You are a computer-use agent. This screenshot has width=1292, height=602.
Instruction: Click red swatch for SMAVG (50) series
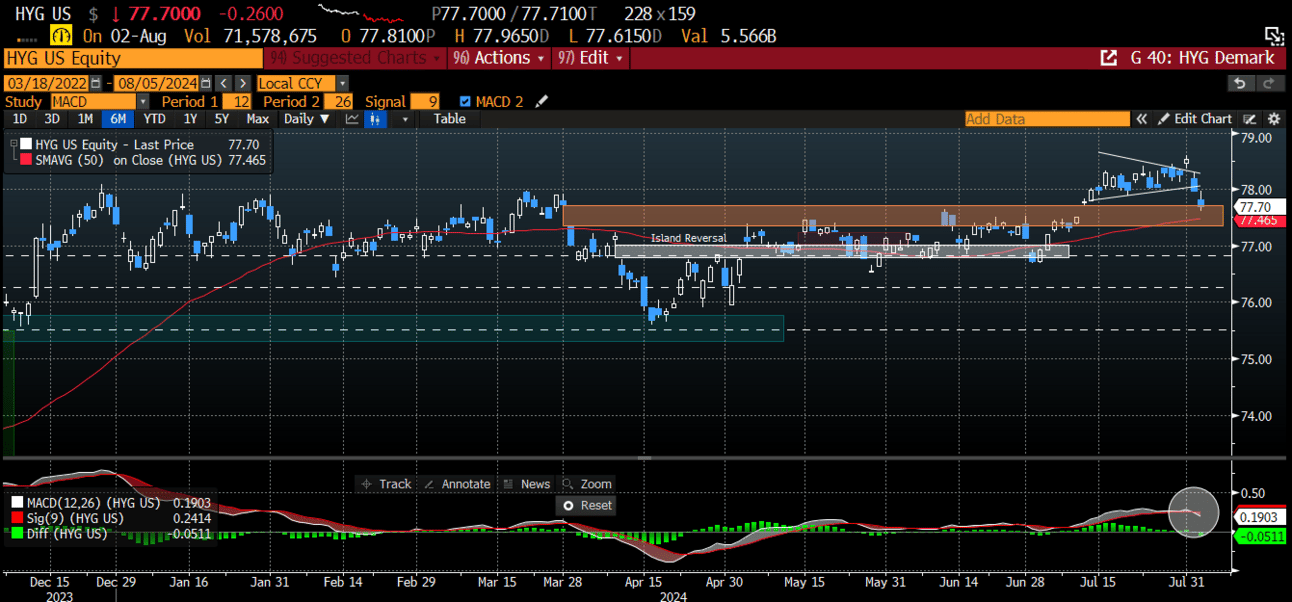(26, 159)
